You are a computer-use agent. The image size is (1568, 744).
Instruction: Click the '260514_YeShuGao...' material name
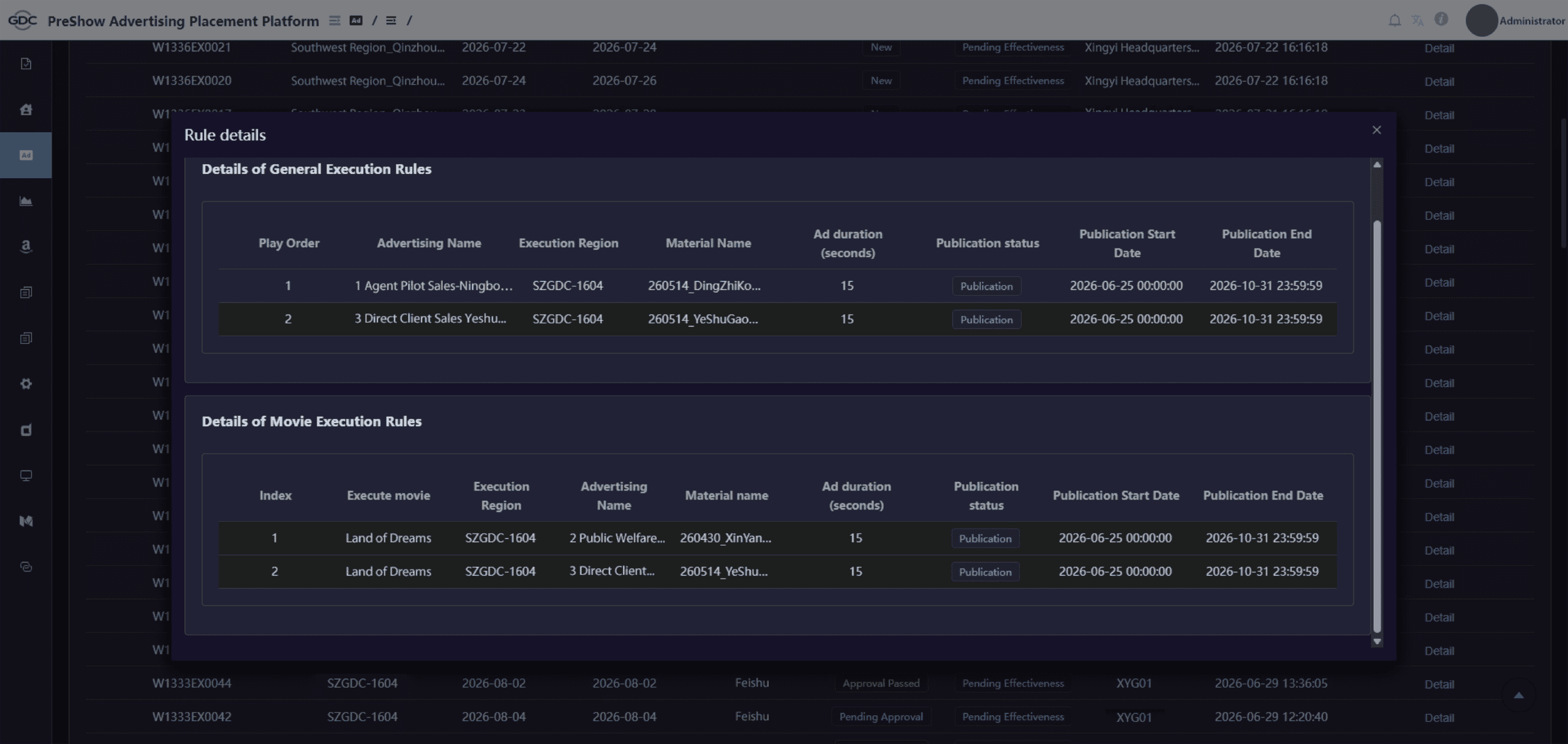click(x=703, y=319)
